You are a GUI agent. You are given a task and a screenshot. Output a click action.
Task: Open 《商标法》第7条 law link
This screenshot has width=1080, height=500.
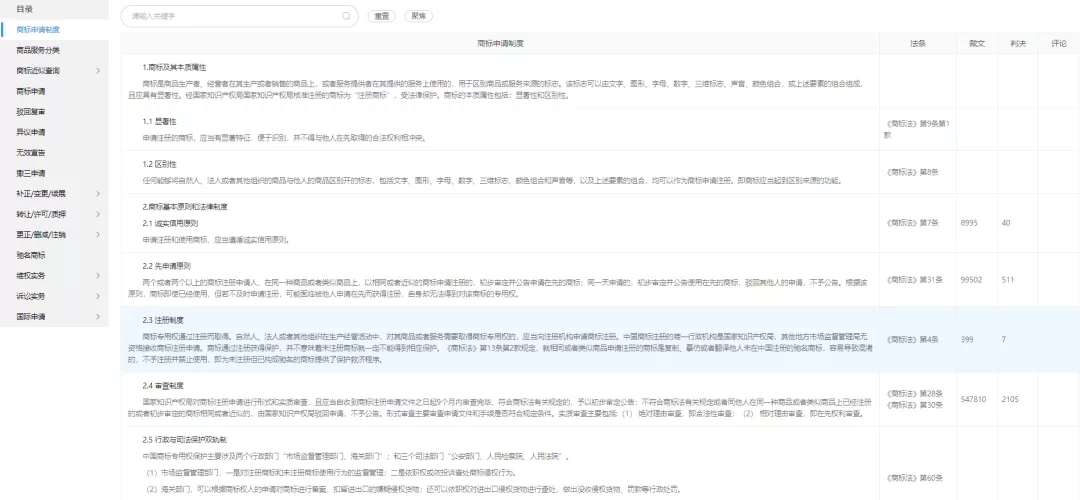[x=912, y=222]
